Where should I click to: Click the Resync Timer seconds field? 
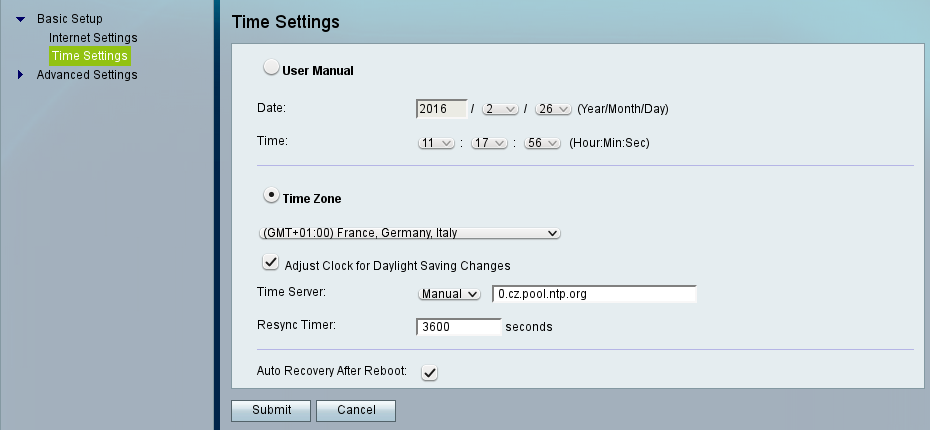[457, 326]
